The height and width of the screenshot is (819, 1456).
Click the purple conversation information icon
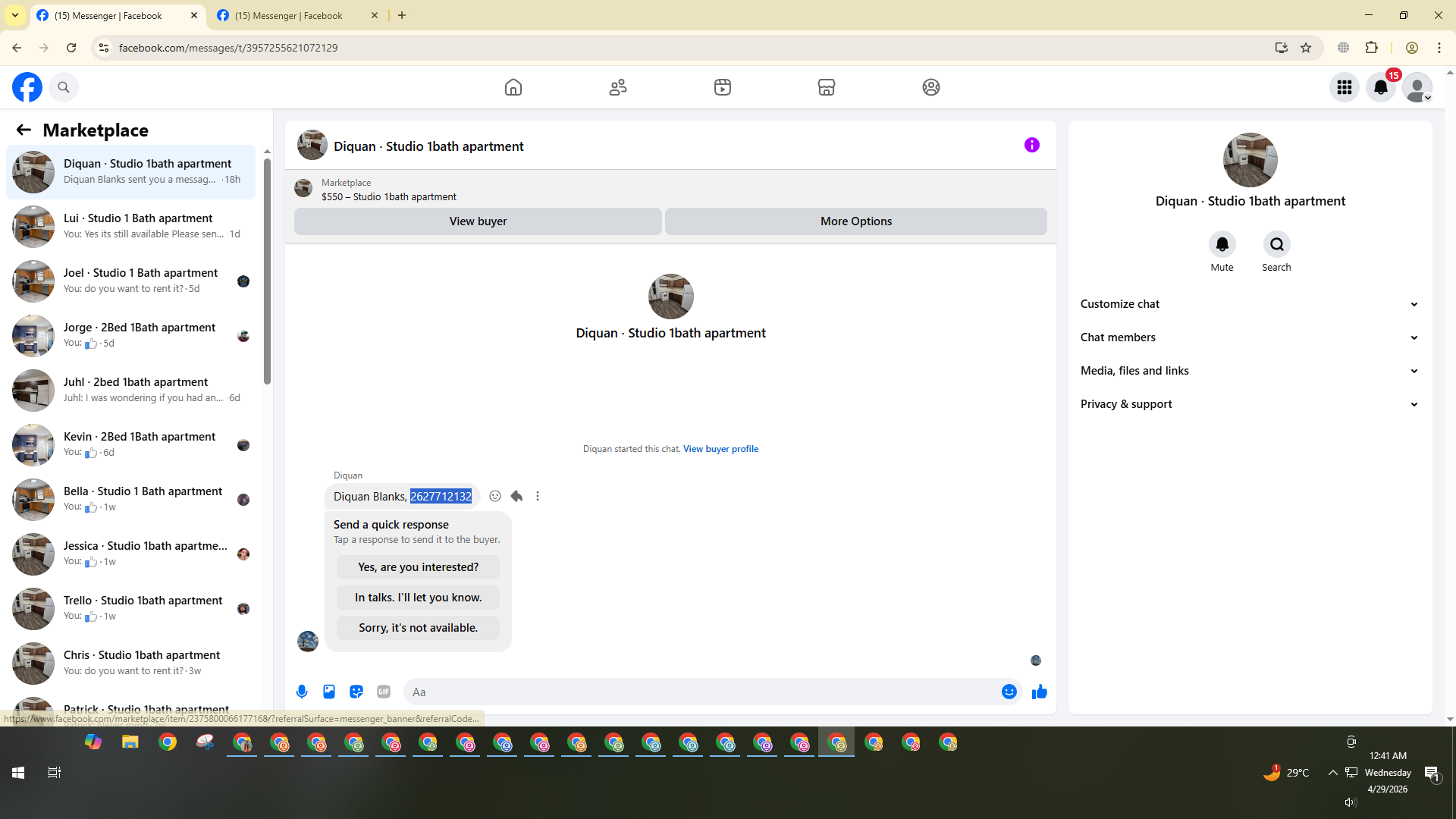click(1031, 145)
